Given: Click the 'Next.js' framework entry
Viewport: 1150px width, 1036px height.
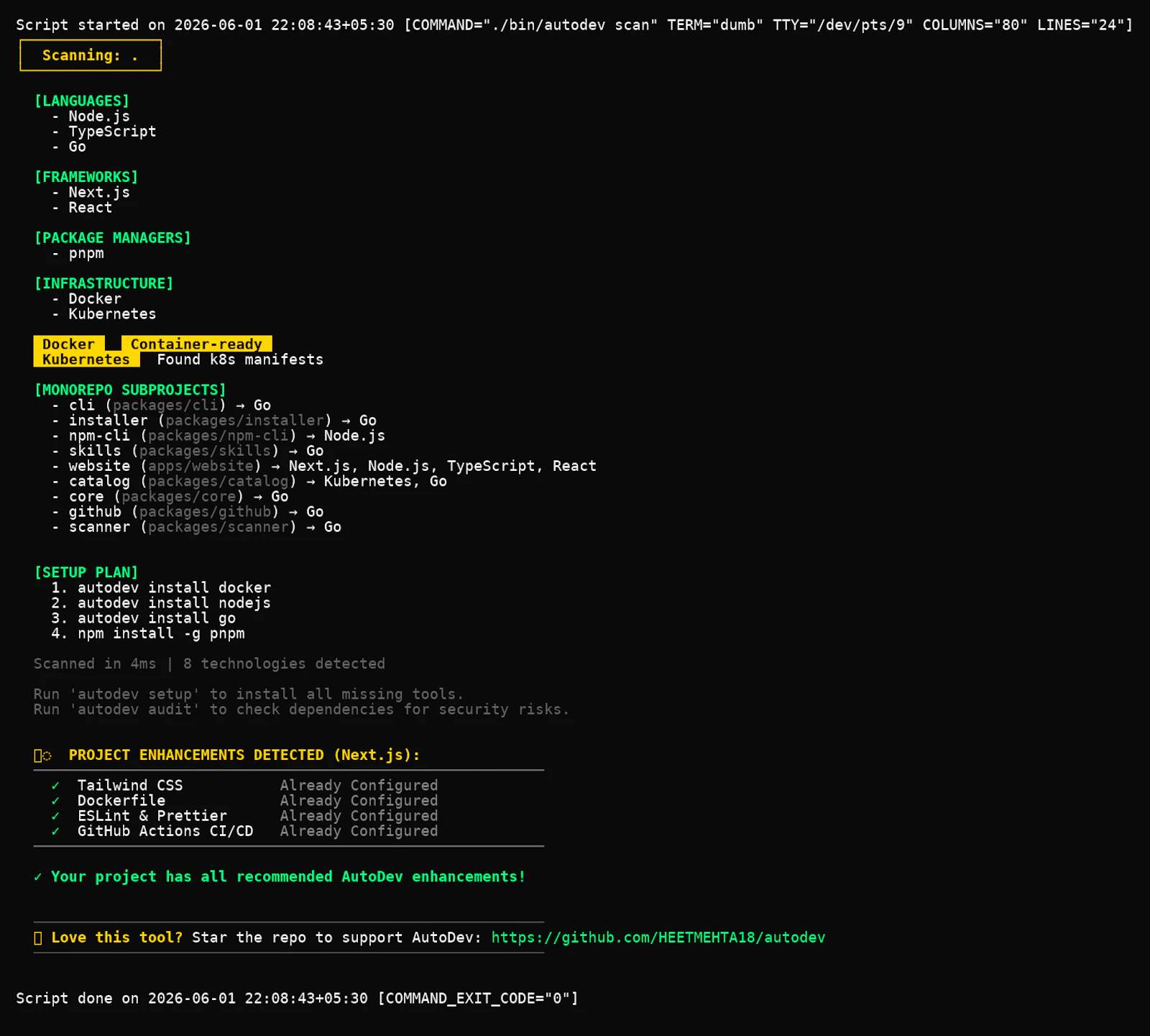Looking at the screenshot, I should click(99, 192).
